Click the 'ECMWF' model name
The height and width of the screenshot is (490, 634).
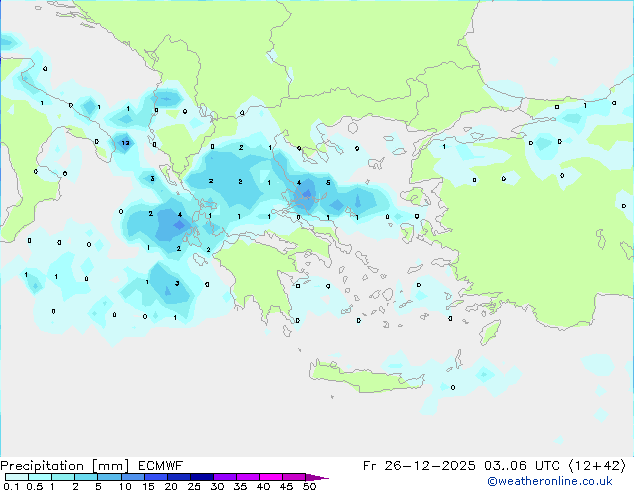pos(161,466)
